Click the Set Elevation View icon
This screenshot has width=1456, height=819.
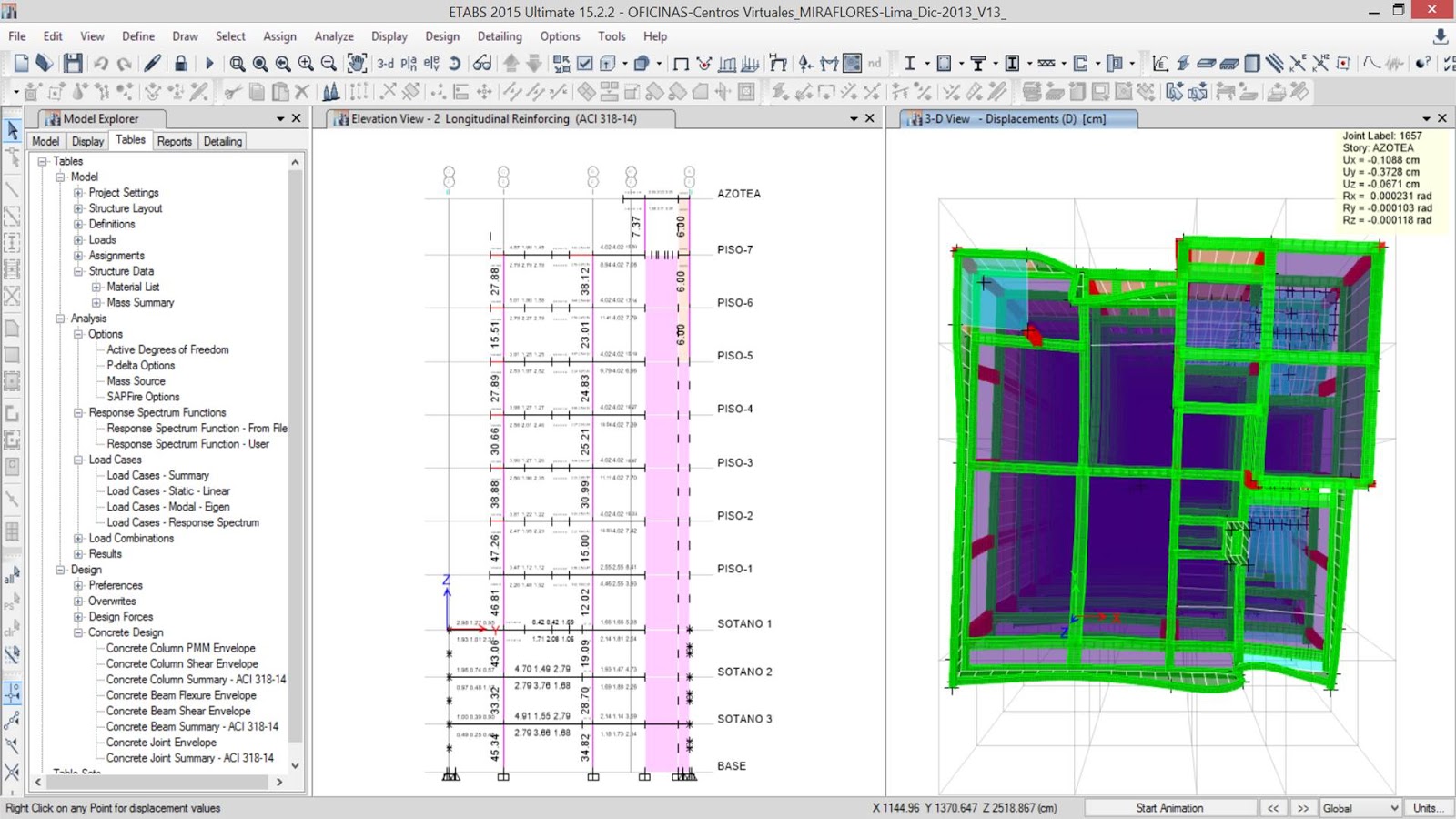(x=431, y=63)
